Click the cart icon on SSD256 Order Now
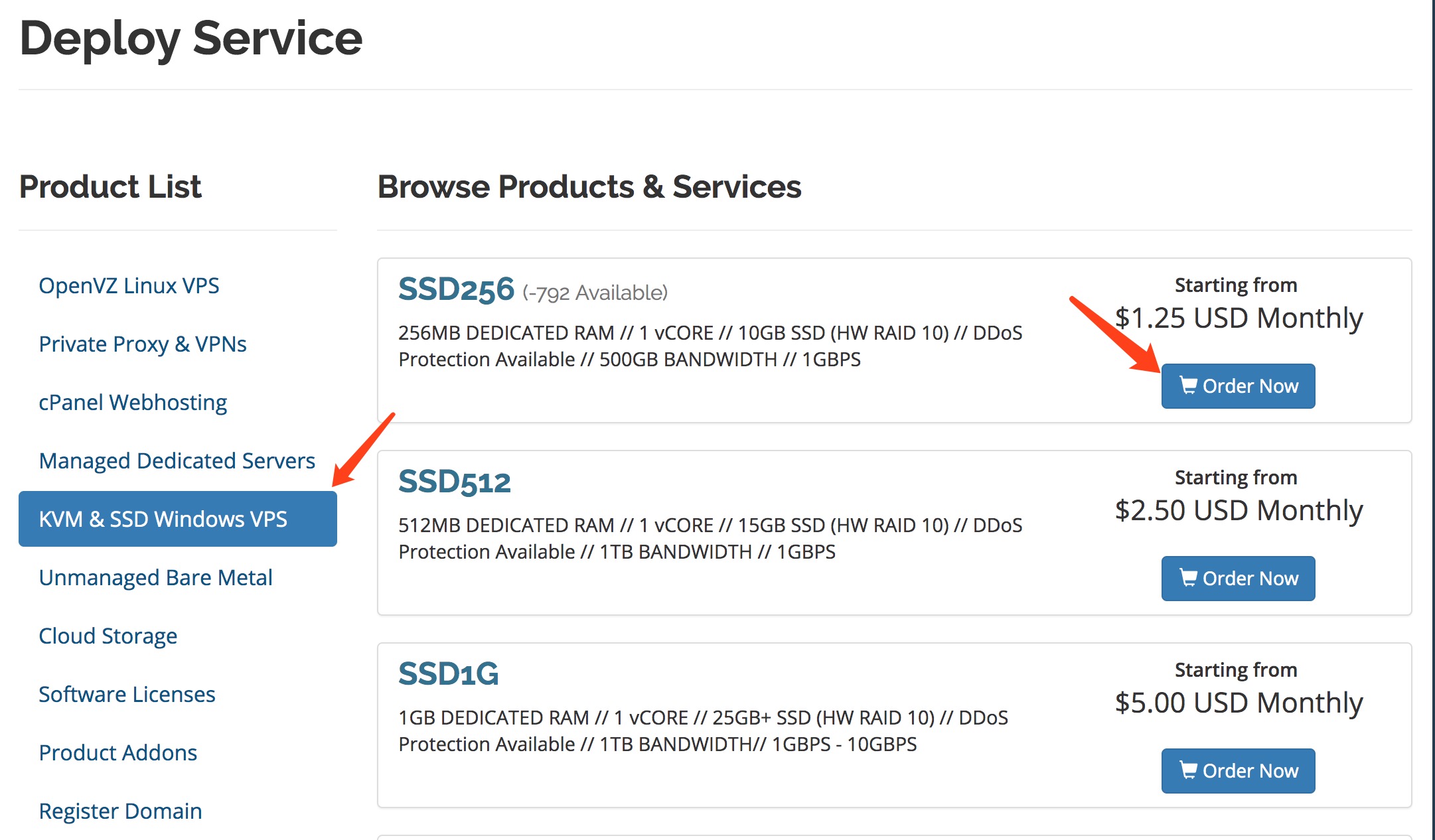The width and height of the screenshot is (1435, 840). tap(1188, 385)
